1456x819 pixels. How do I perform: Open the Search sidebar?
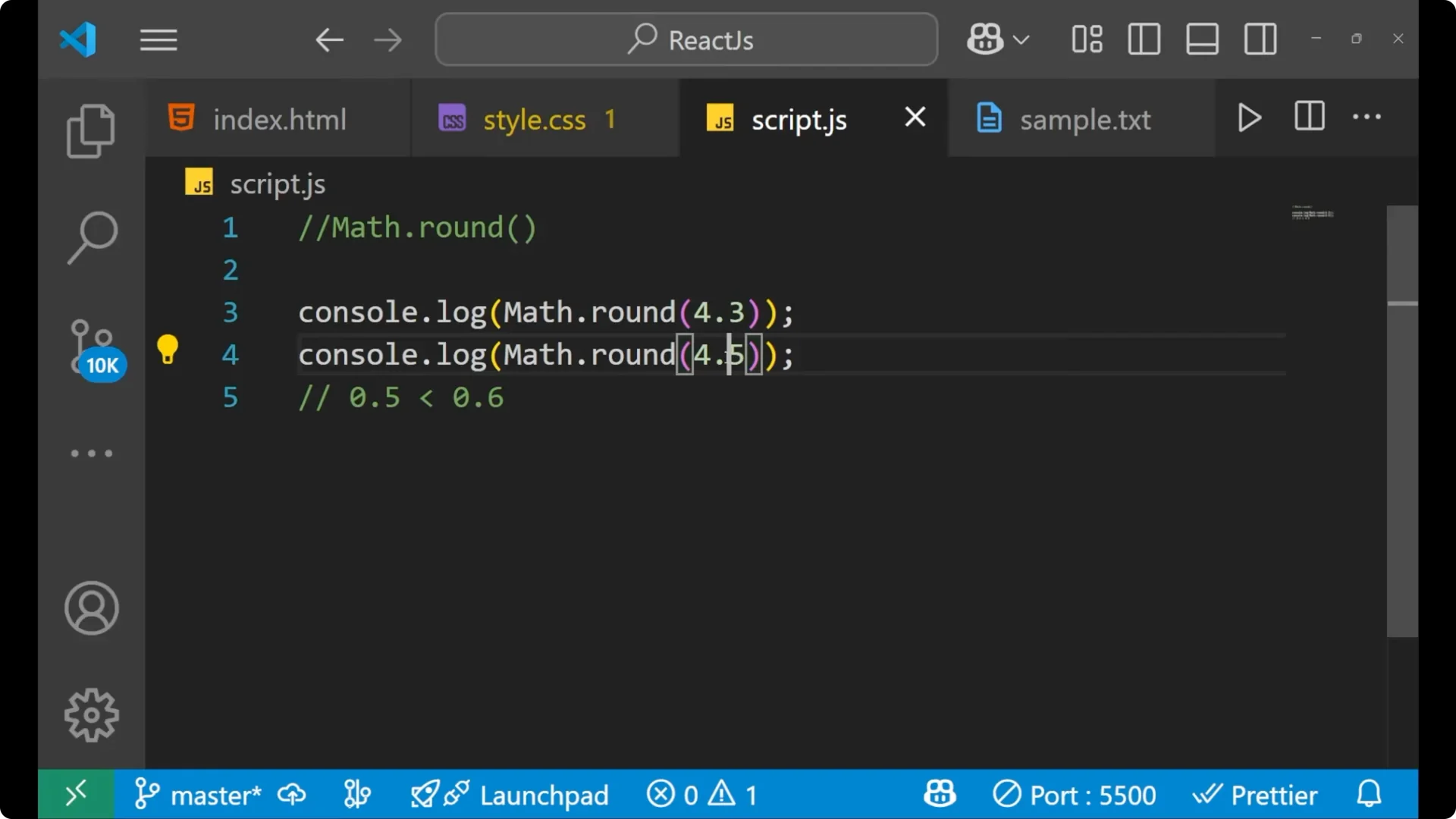coord(91,237)
